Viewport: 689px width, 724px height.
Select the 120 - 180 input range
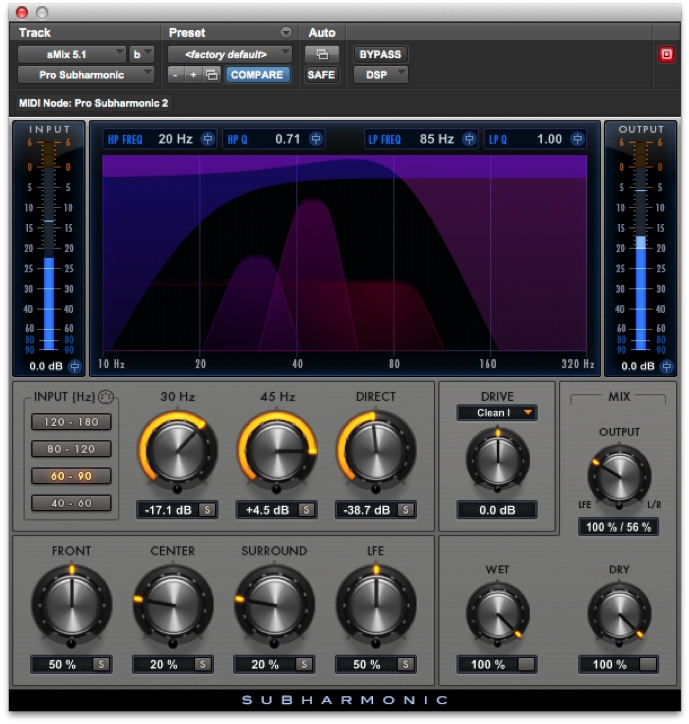[x=71, y=422]
